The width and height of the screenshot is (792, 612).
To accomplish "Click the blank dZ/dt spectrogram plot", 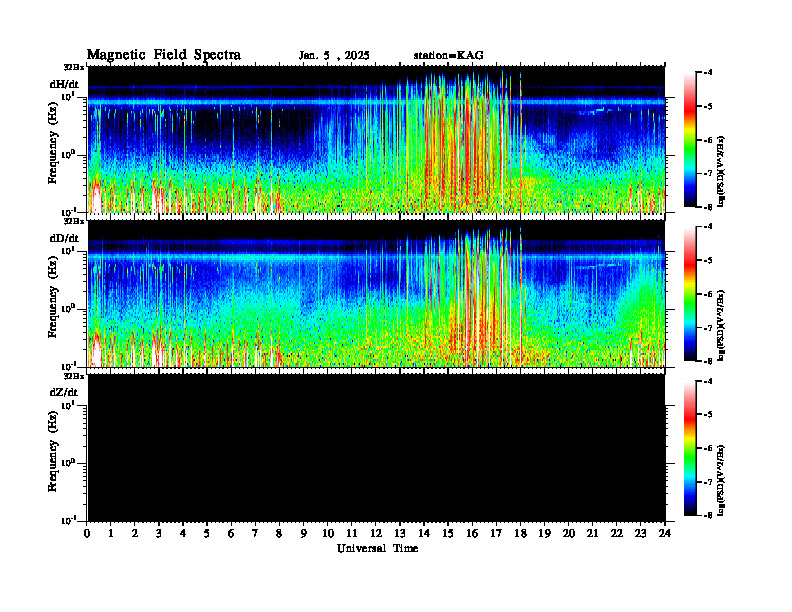I will click(376, 447).
